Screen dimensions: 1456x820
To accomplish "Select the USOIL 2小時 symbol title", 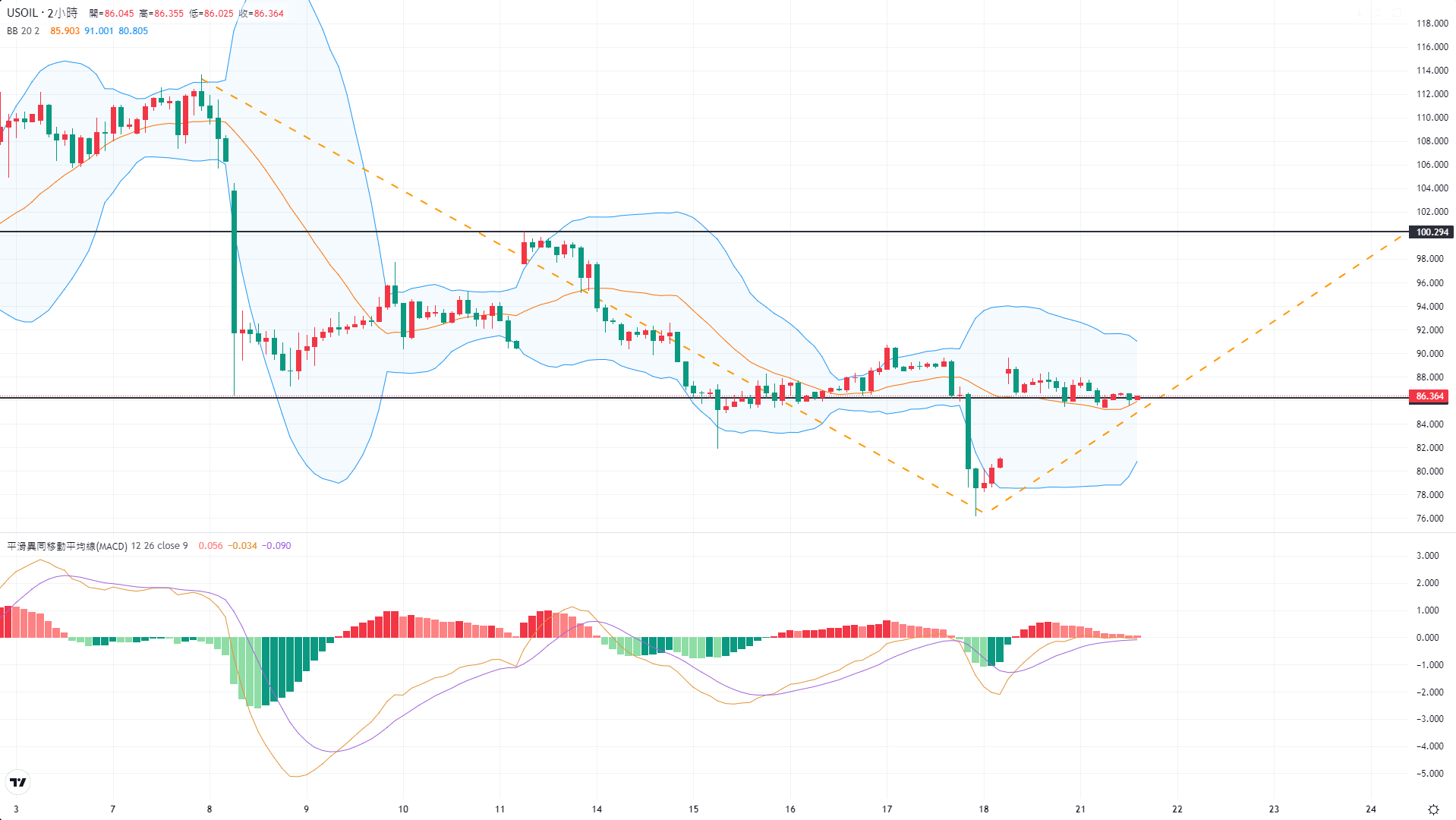I will [43, 13].
